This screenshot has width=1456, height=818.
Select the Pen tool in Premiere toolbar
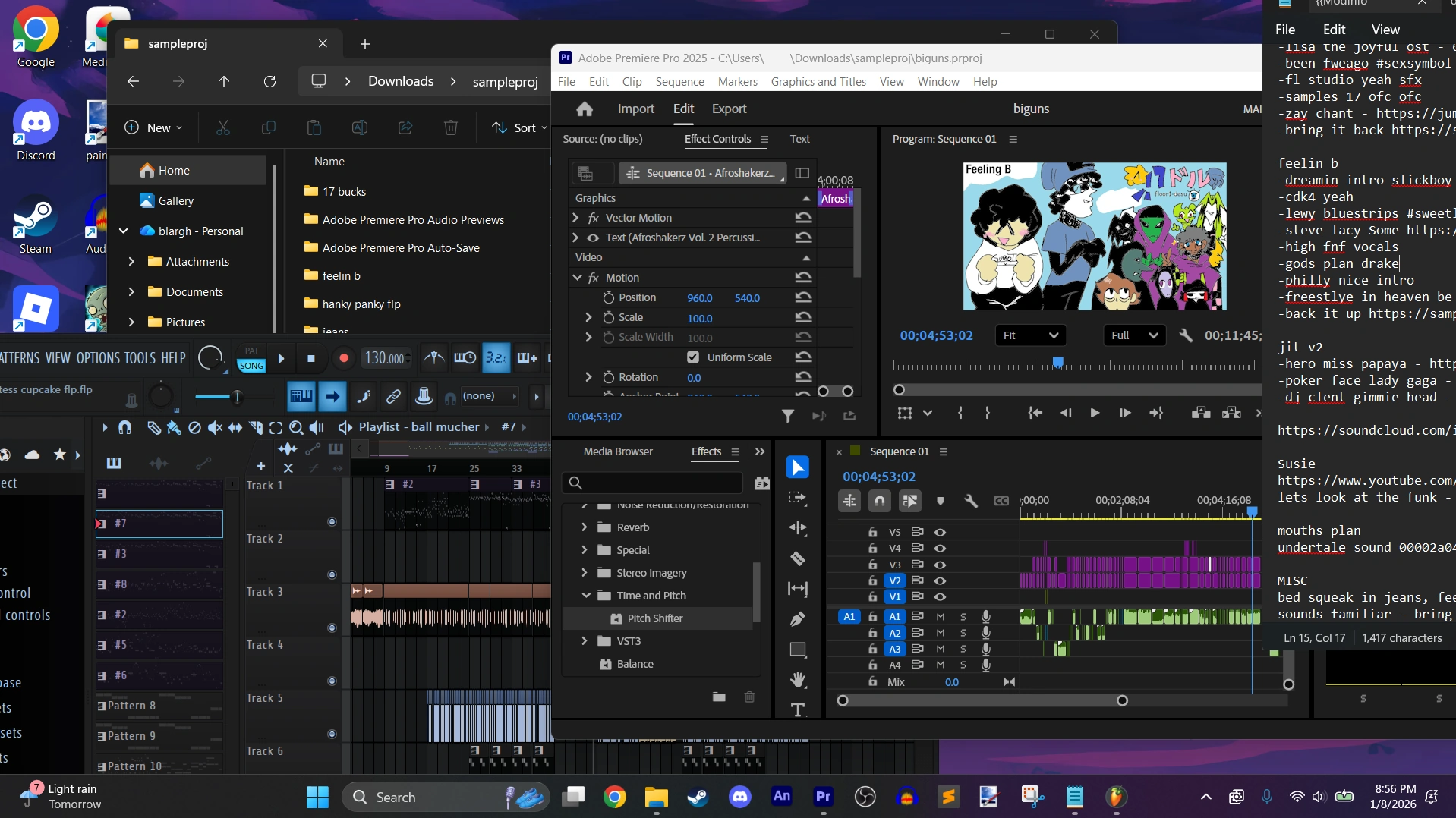tap(797, 619)
